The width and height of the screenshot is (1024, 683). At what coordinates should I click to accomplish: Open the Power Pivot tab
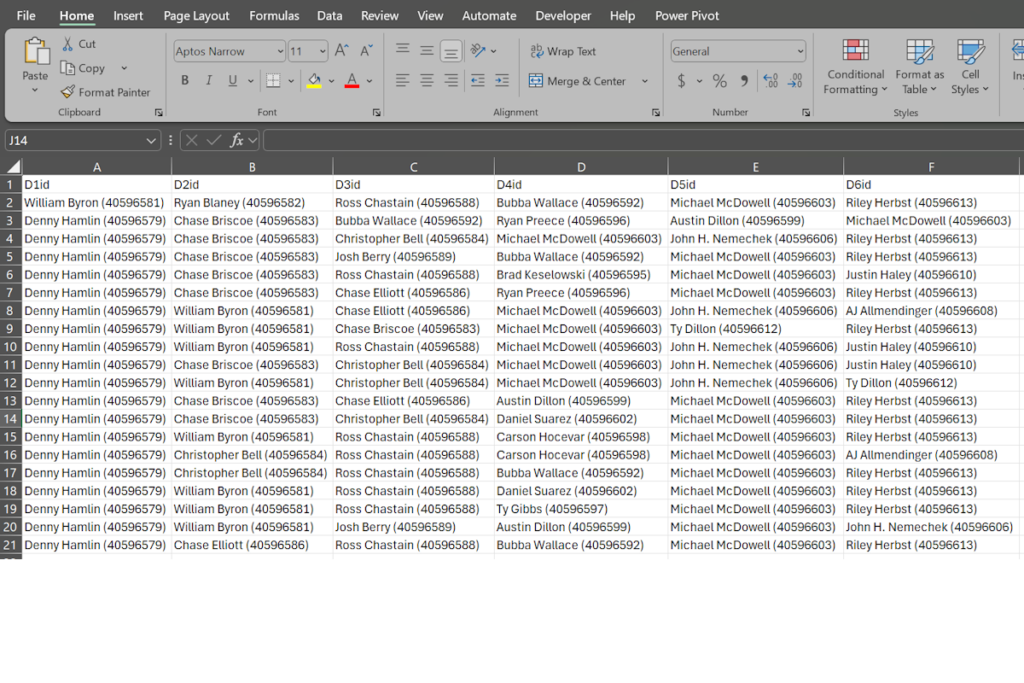[687, 16]
